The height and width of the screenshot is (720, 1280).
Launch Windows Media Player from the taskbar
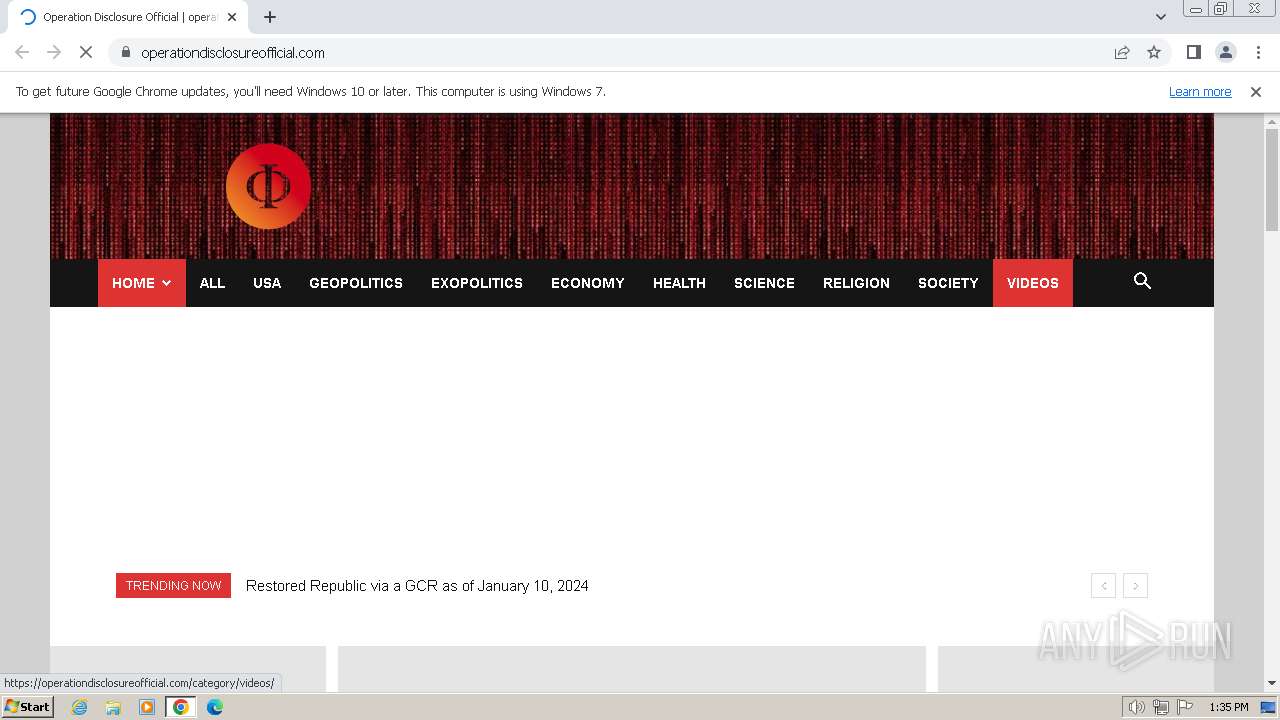[147, 707]
